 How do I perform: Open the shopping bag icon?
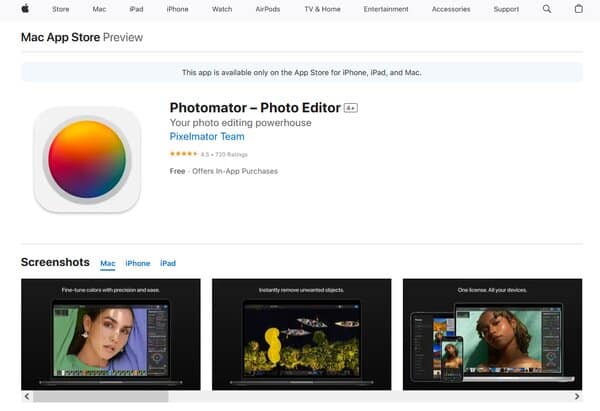[x=579, y=8]
